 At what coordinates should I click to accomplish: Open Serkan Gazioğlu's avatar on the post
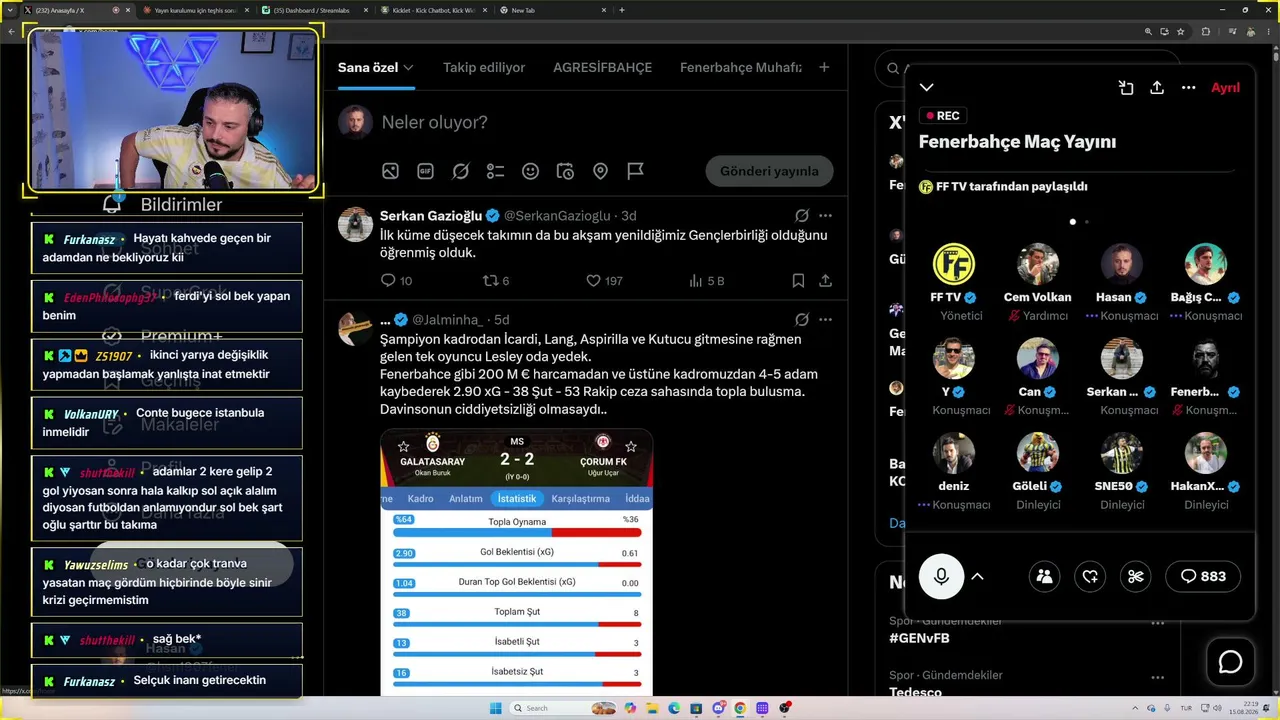(356, 224)
